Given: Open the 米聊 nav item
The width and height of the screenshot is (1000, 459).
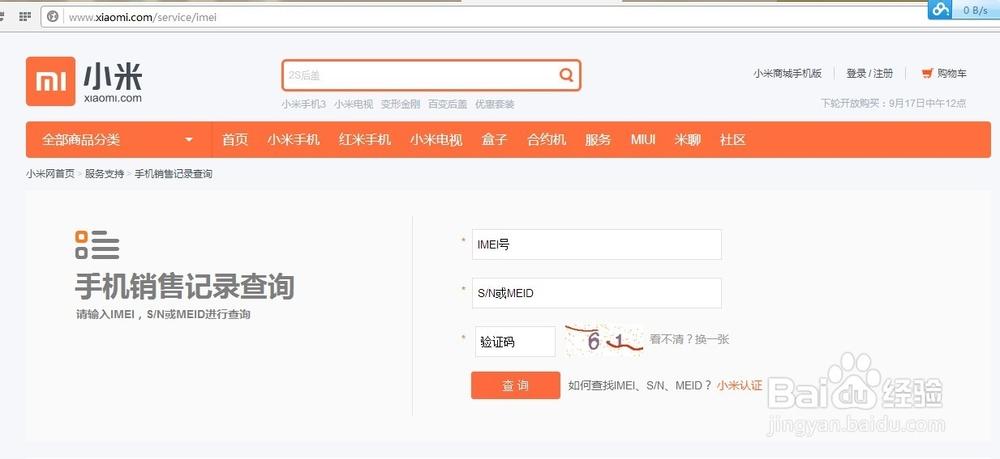Looking at the screenshot, I should (x=688, y=140).
